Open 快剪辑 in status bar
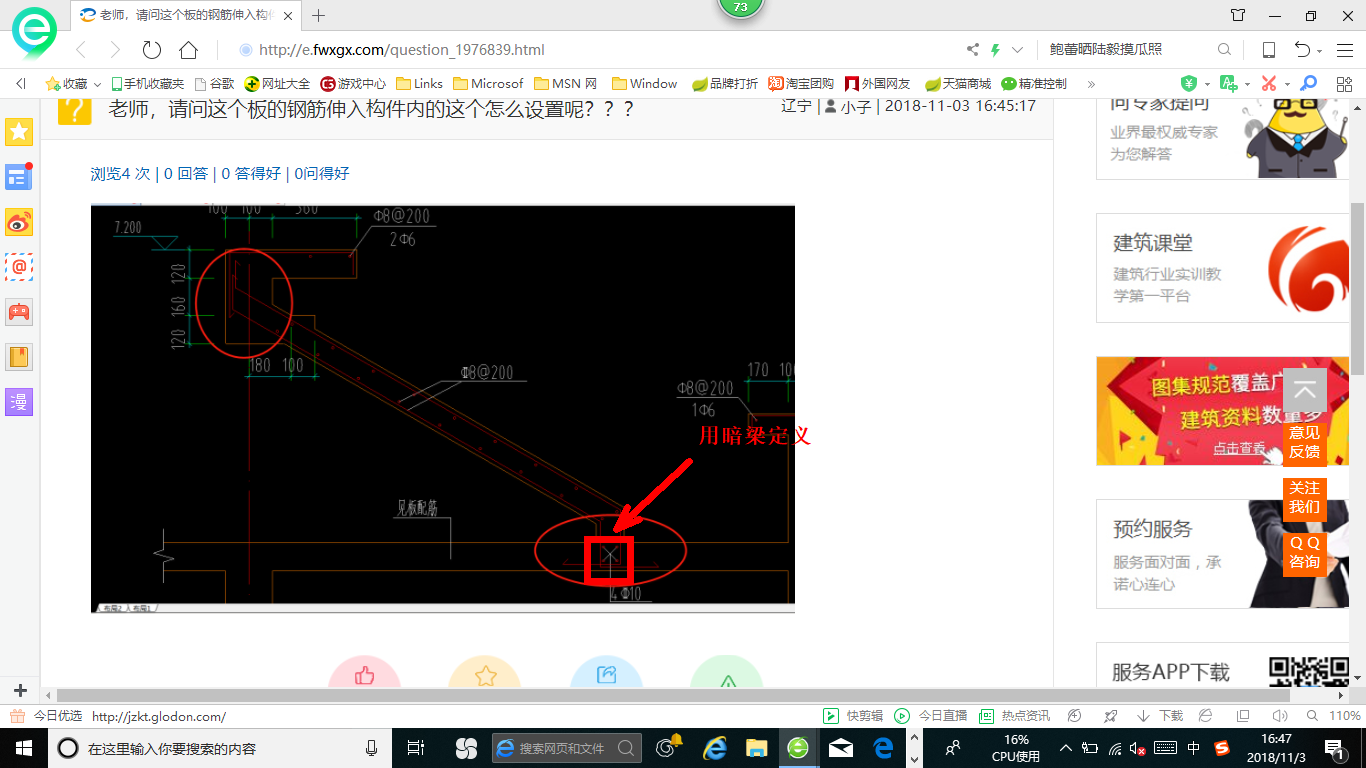Image resolution: width=1366 pixels, height=768 pixels. pos(853,716)
